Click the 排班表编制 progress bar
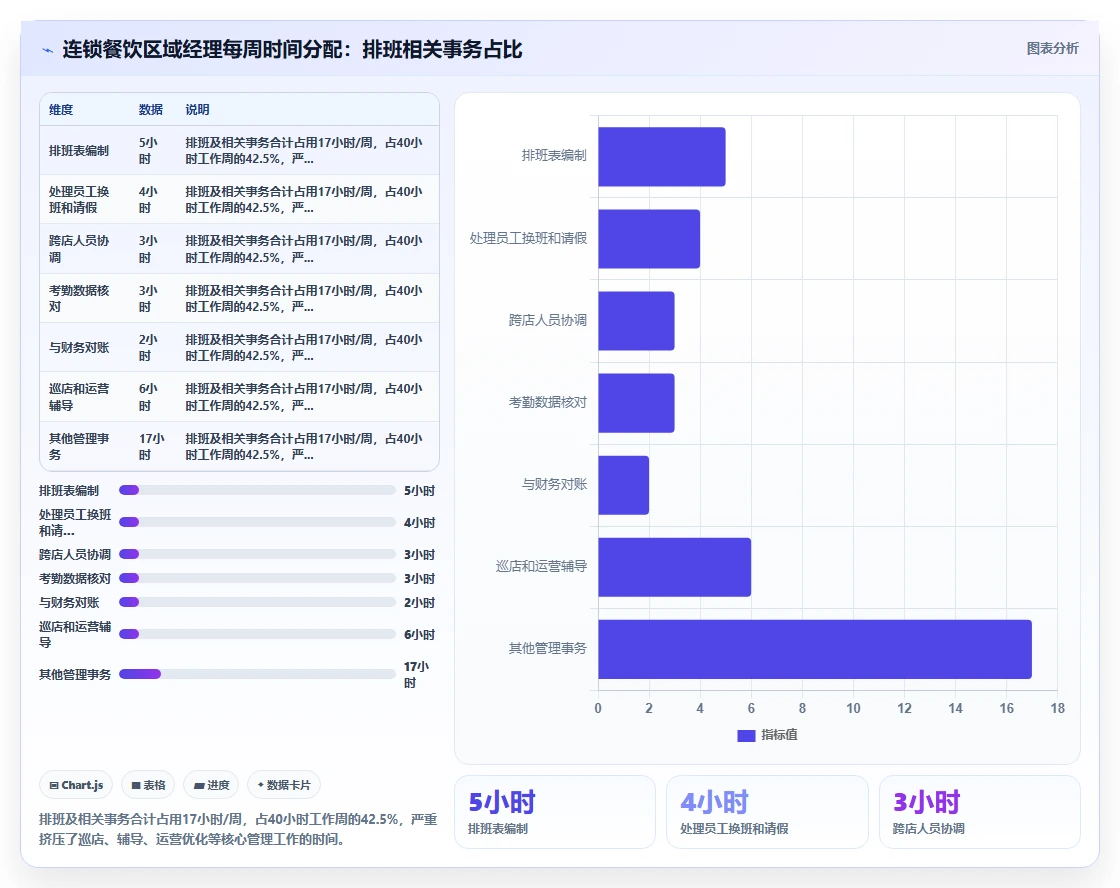This screenshot has height=888, width=1120. tap(257, 490)
